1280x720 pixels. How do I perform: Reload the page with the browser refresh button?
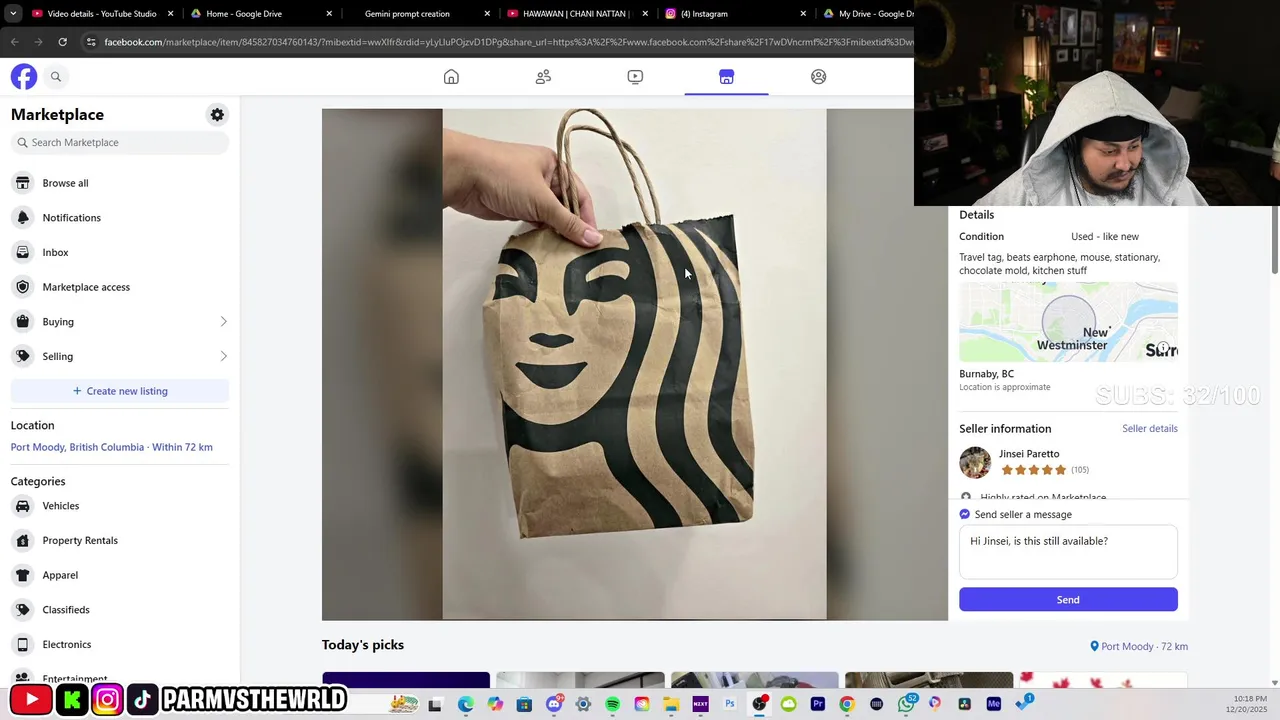pyautogui.click(x=62, y=42)
